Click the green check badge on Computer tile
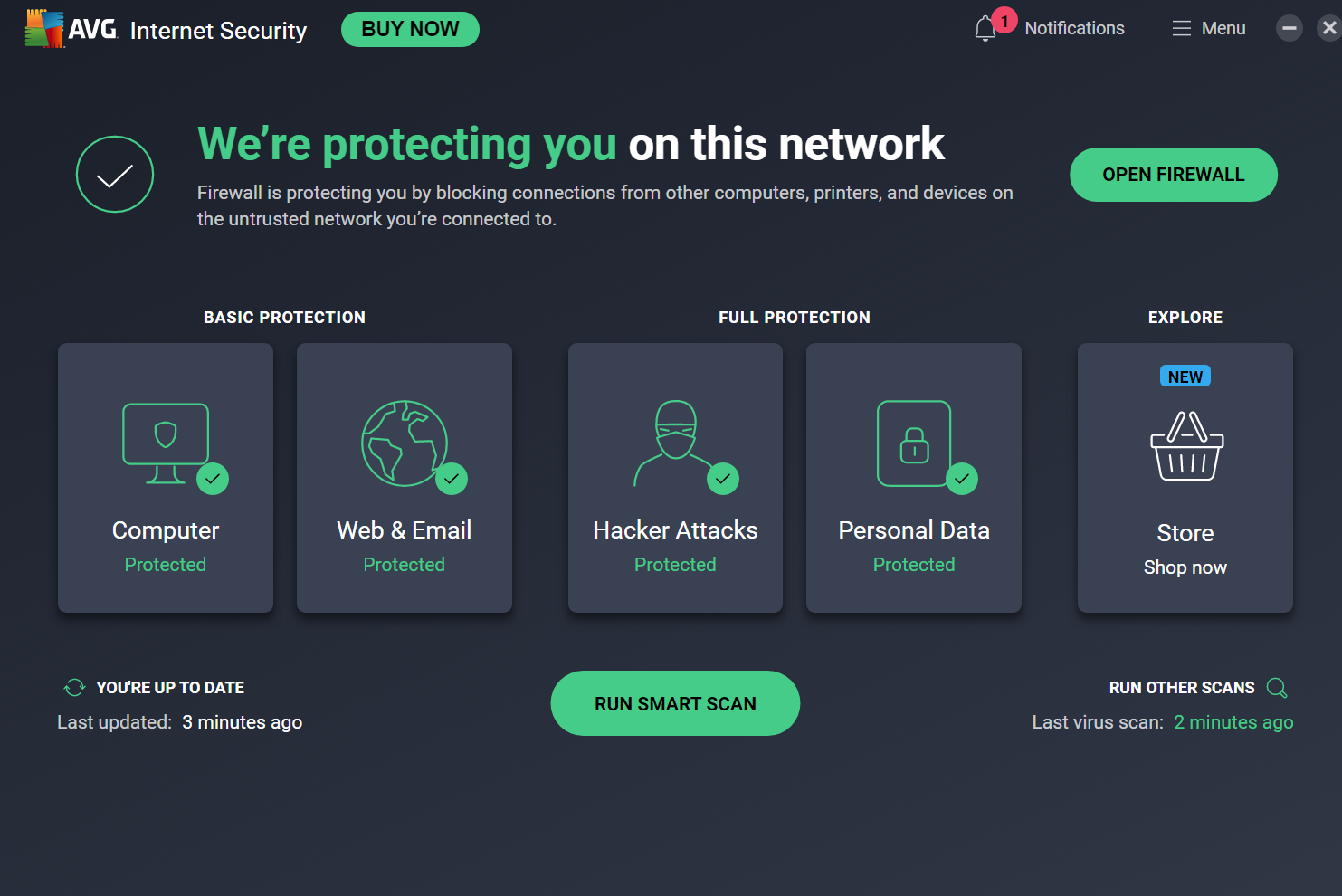This screenshot has width=1342, height=896. (213, 479)
